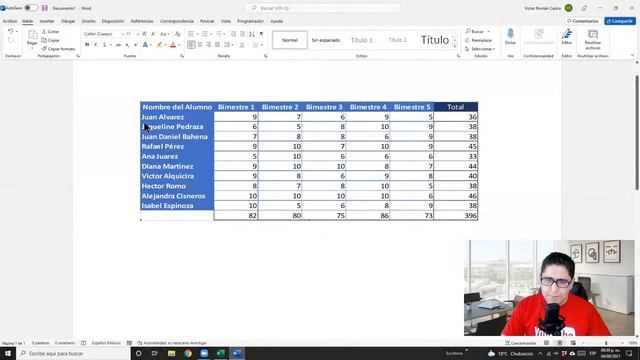Viewport: 640px width, 360px height.
Task: Apply superscript formatting
Action: coord(136,45)
